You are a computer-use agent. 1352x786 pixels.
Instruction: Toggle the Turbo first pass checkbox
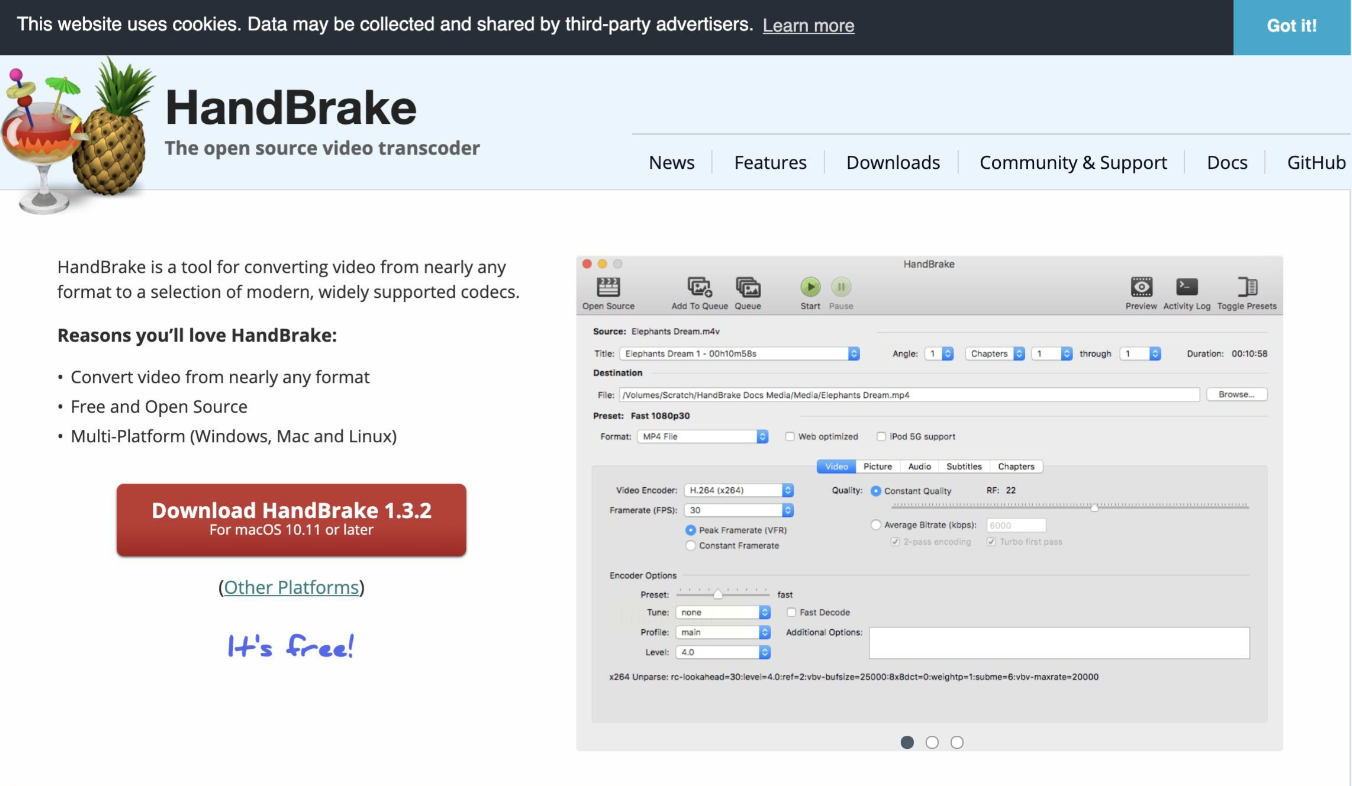(x=991, y=542)
